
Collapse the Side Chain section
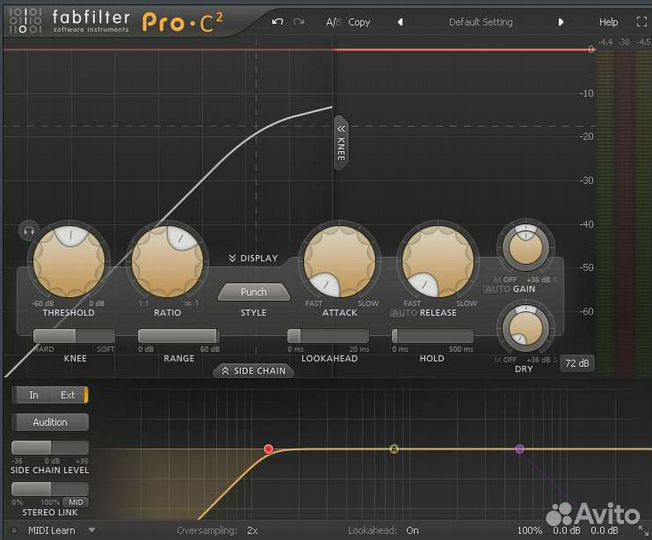pyautogui.click(x=253, y=371)
